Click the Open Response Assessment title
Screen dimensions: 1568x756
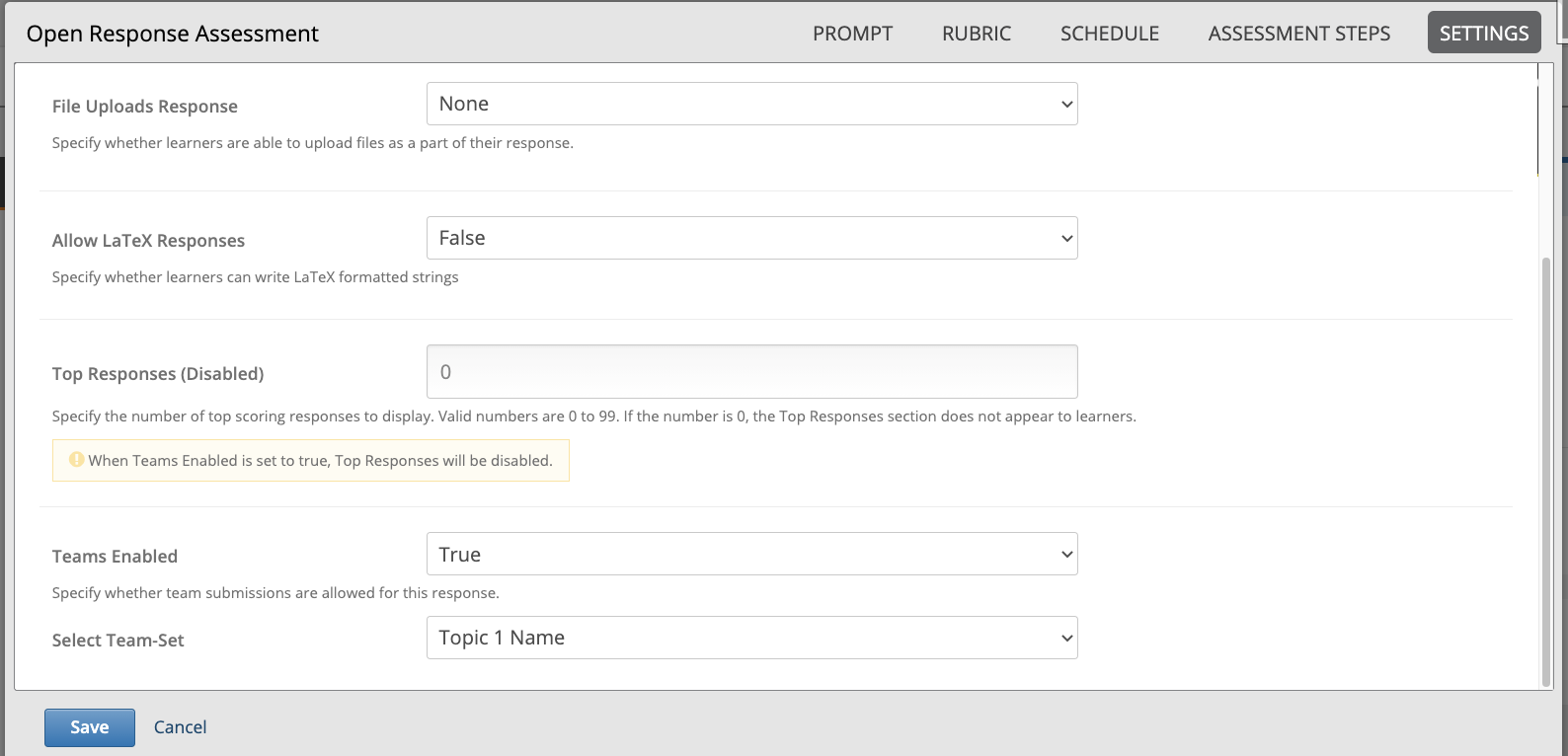173,34
